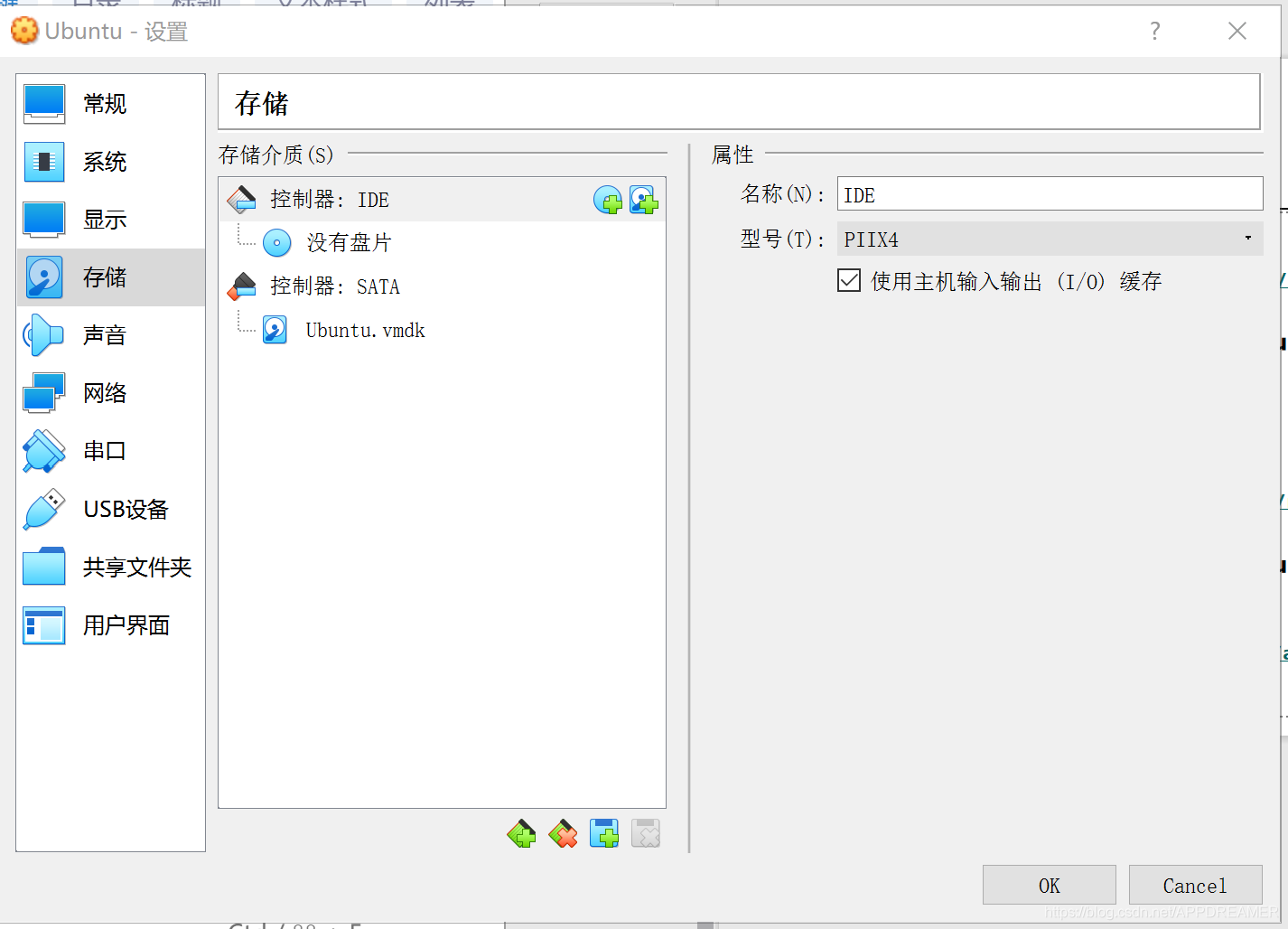Image resolution: width=1288 pixels, height=929 pixels.
Task: Click the add optical drive icon on IDE controller
Action: 608,200
